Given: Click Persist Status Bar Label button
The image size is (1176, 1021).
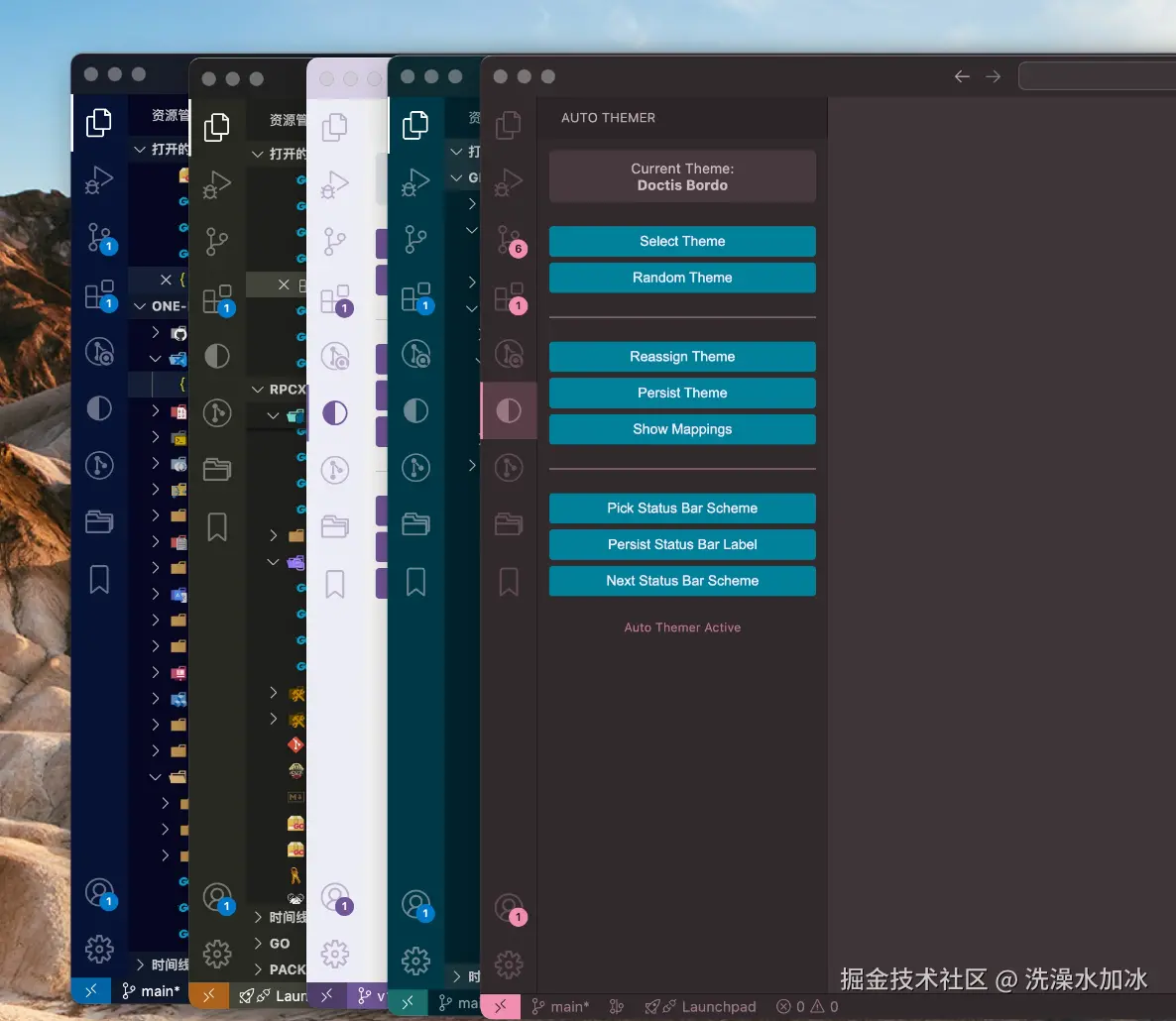Looking at the screenshot, I should [x=682, y=545].
